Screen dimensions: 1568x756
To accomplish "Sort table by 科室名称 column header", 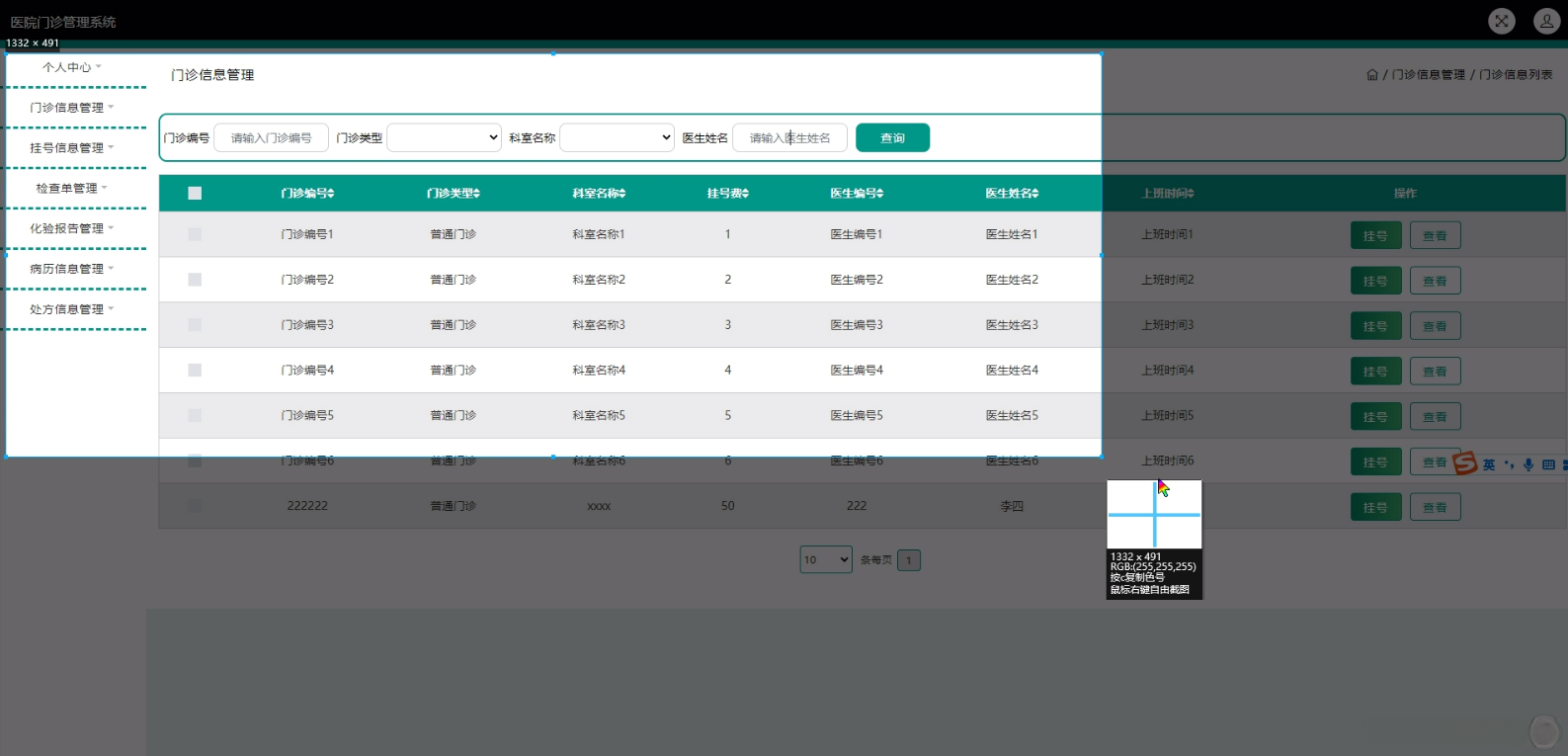I will point(599,194).
